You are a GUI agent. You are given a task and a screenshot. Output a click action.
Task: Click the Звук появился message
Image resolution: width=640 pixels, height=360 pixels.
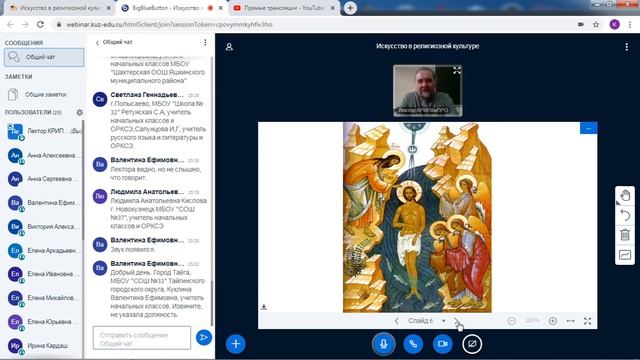(133, 249)
